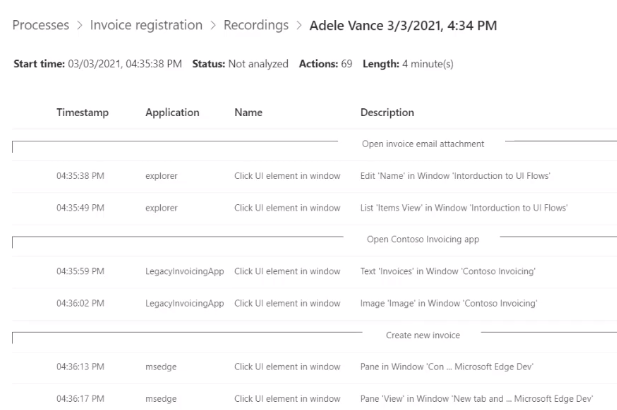Go to Invoice registration breadcrumb

point(146,25)
